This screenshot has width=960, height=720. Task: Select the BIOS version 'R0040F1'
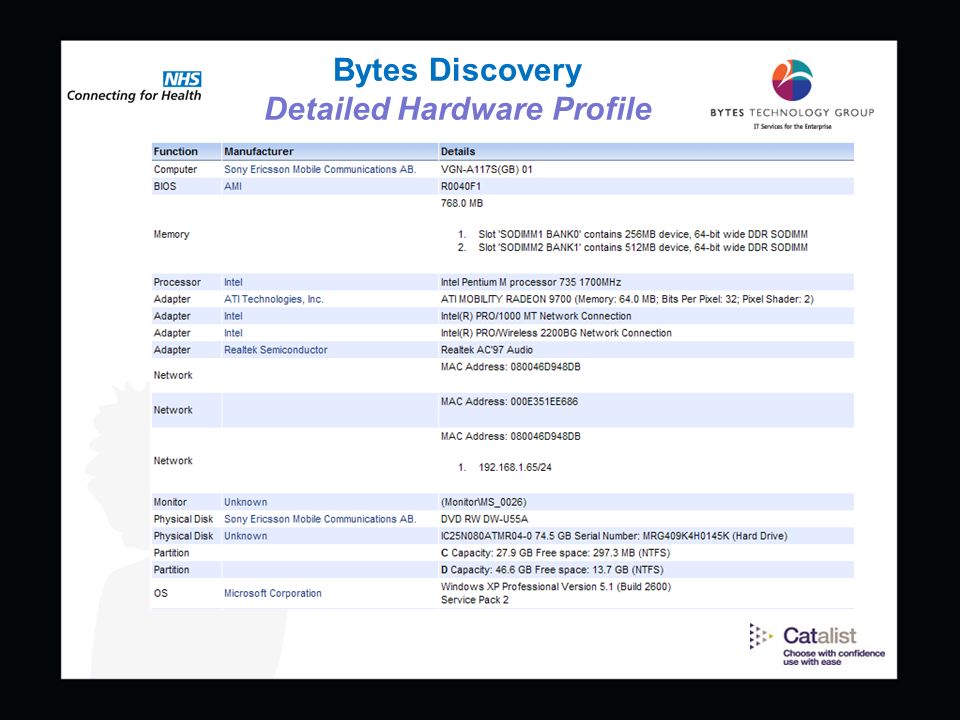pyautogui.click(x=461, y=186)
